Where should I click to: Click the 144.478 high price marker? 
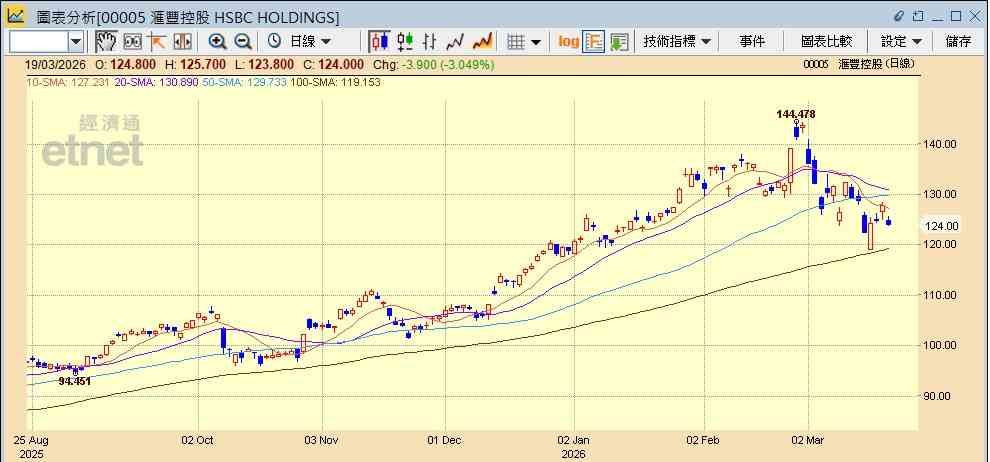(796, 114)
